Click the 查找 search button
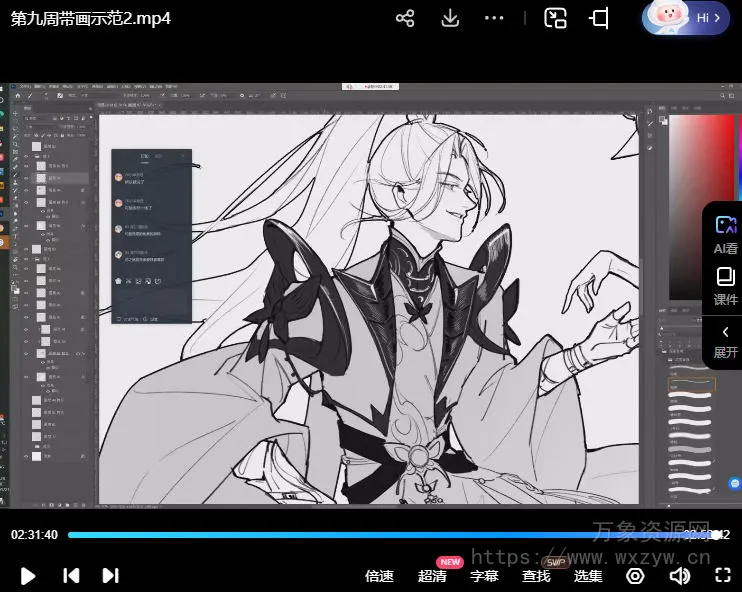This screenshot has height=592, width=742. coord(536,576)
